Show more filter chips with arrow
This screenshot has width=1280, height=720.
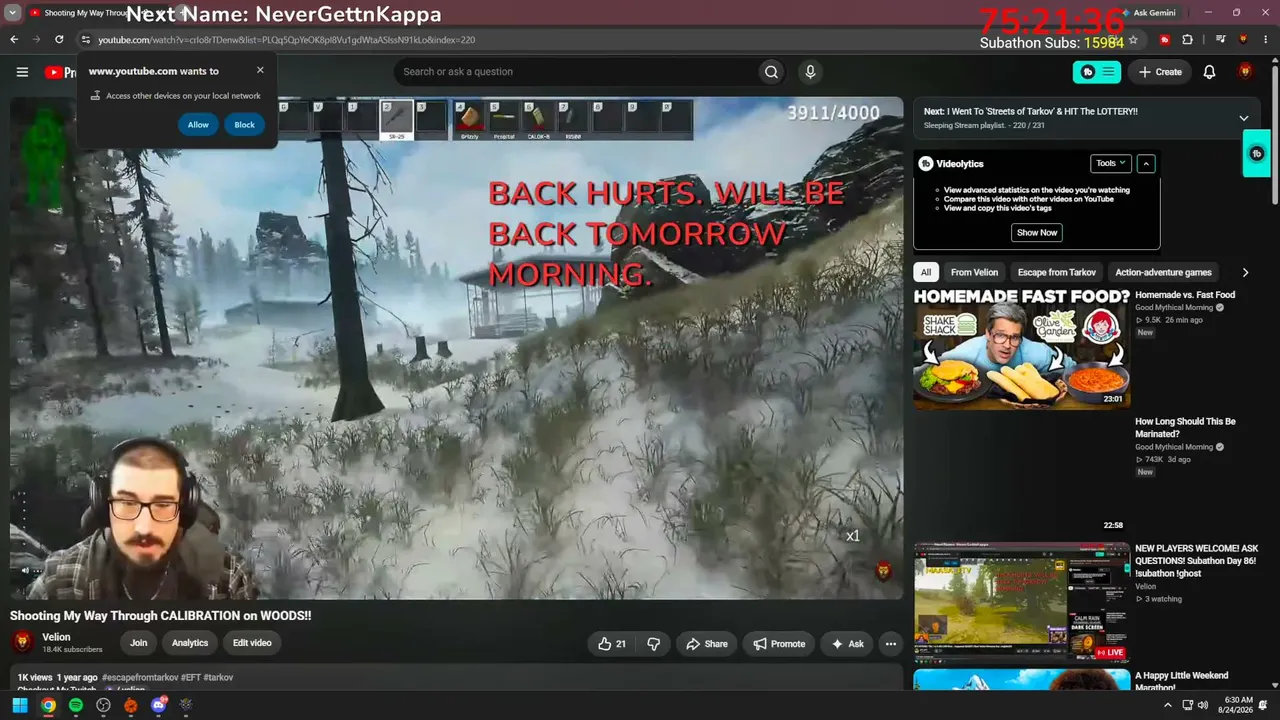[x=1245, y=272]
